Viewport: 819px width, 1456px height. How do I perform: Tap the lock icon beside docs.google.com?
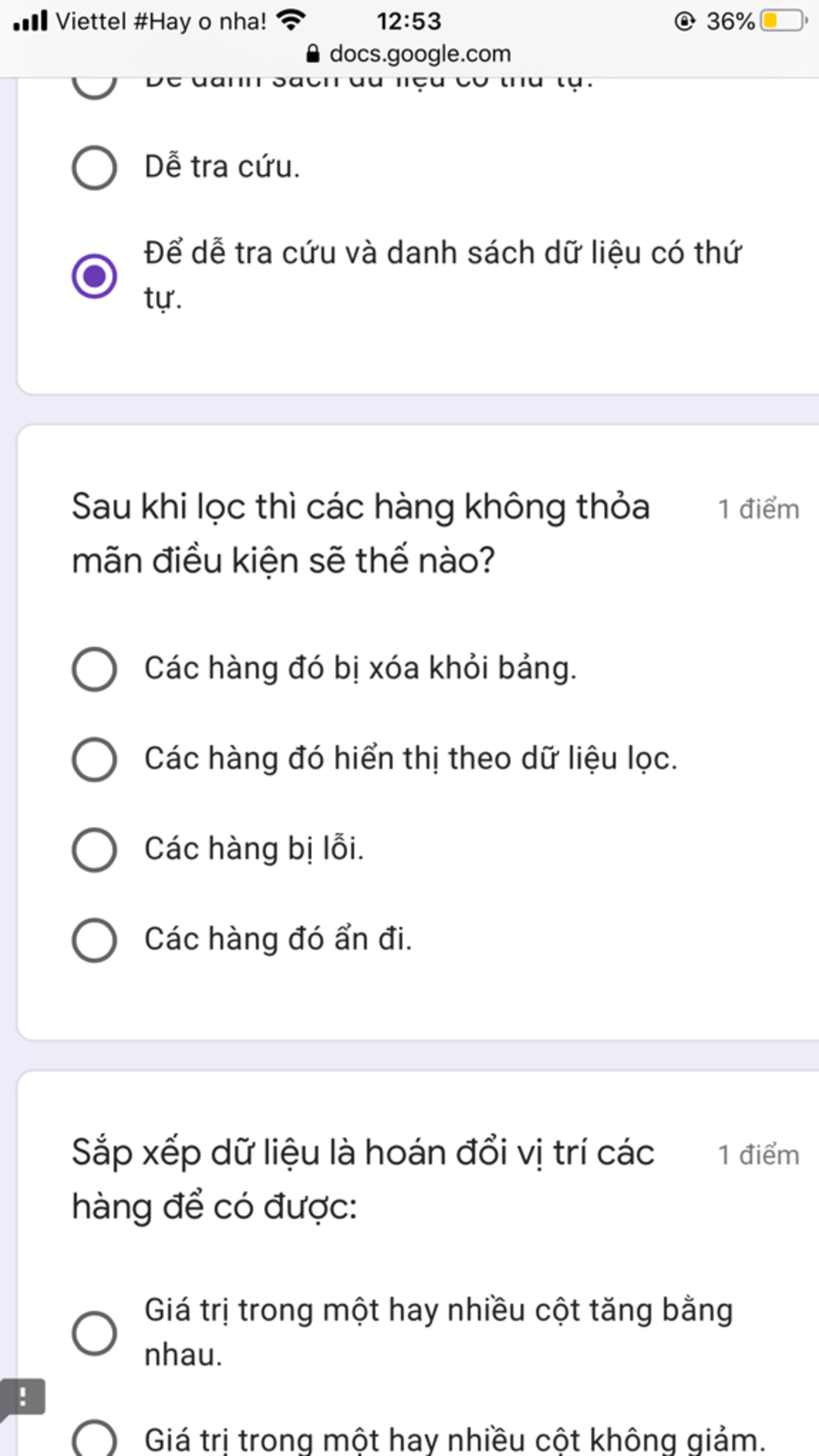(x=314, y=54)
